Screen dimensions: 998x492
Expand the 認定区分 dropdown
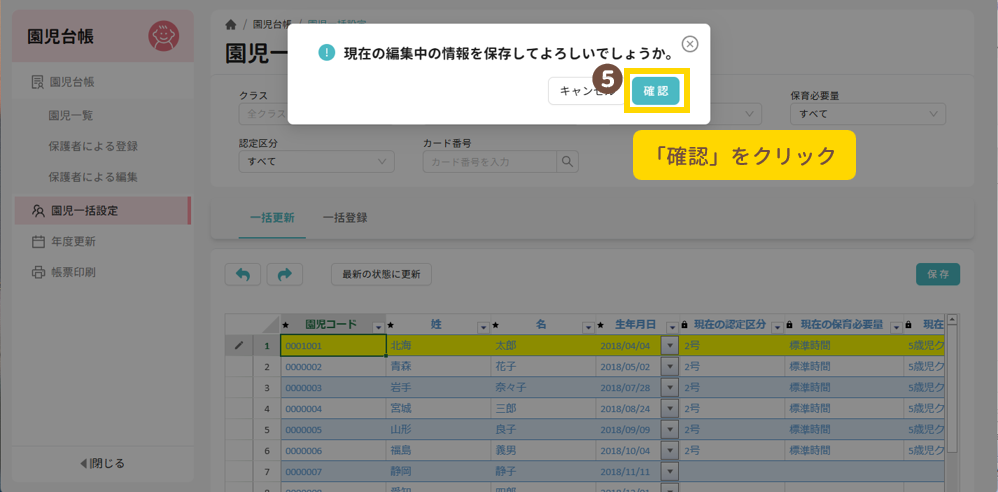pyautogui.click(x=316, y=161)
